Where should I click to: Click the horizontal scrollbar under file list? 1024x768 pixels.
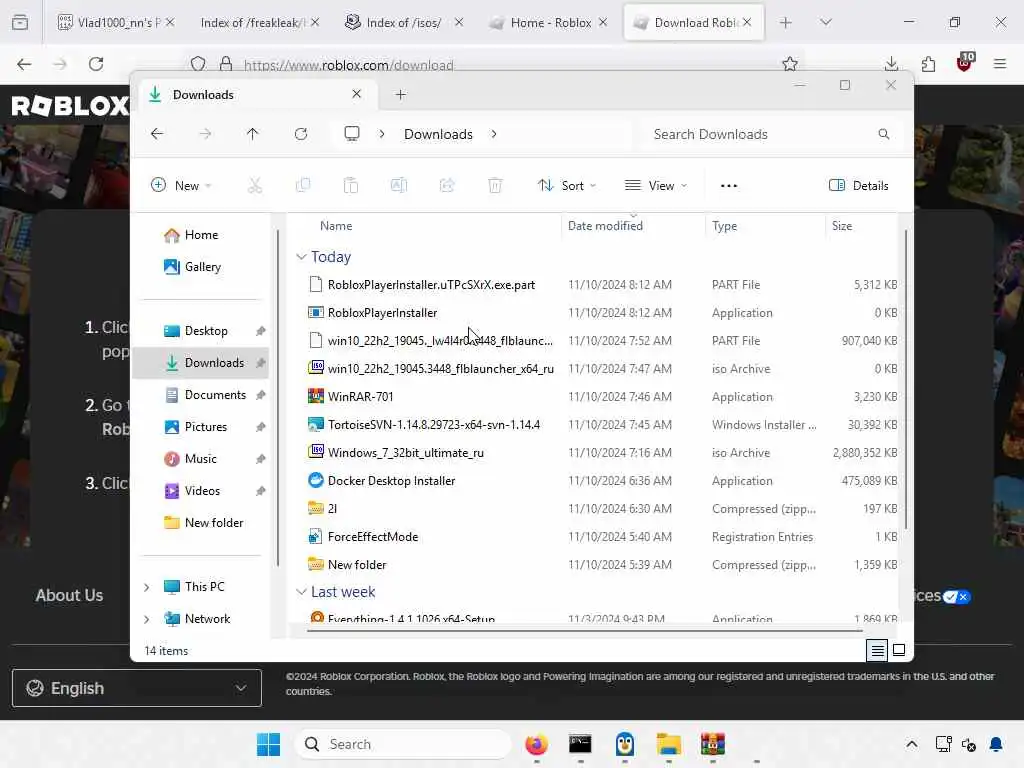coord(584,631)
